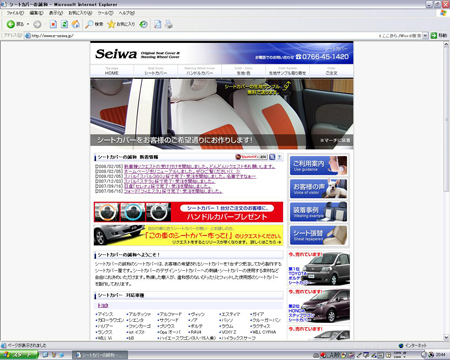Refresh the page using green arrows icon
The image size is (450, 360).
pyautogui.click(x=64, y=24)
